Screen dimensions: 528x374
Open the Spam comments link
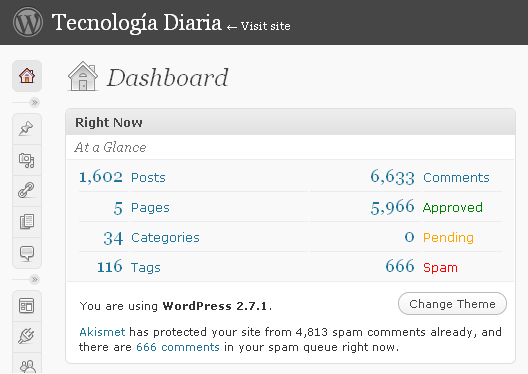[x=440, y=268]
